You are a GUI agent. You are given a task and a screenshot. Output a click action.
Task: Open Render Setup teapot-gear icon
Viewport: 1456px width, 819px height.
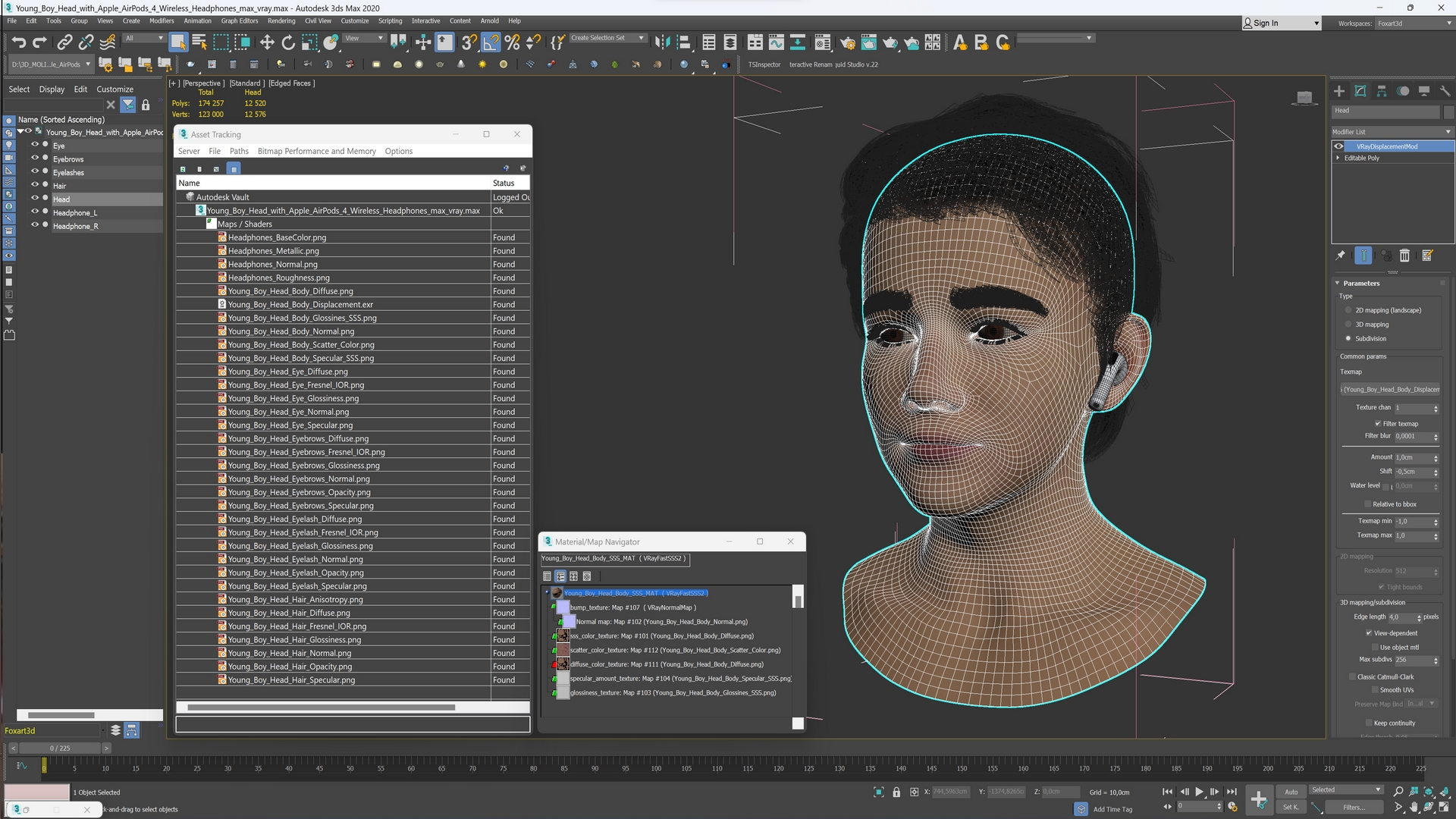[847, 42]
